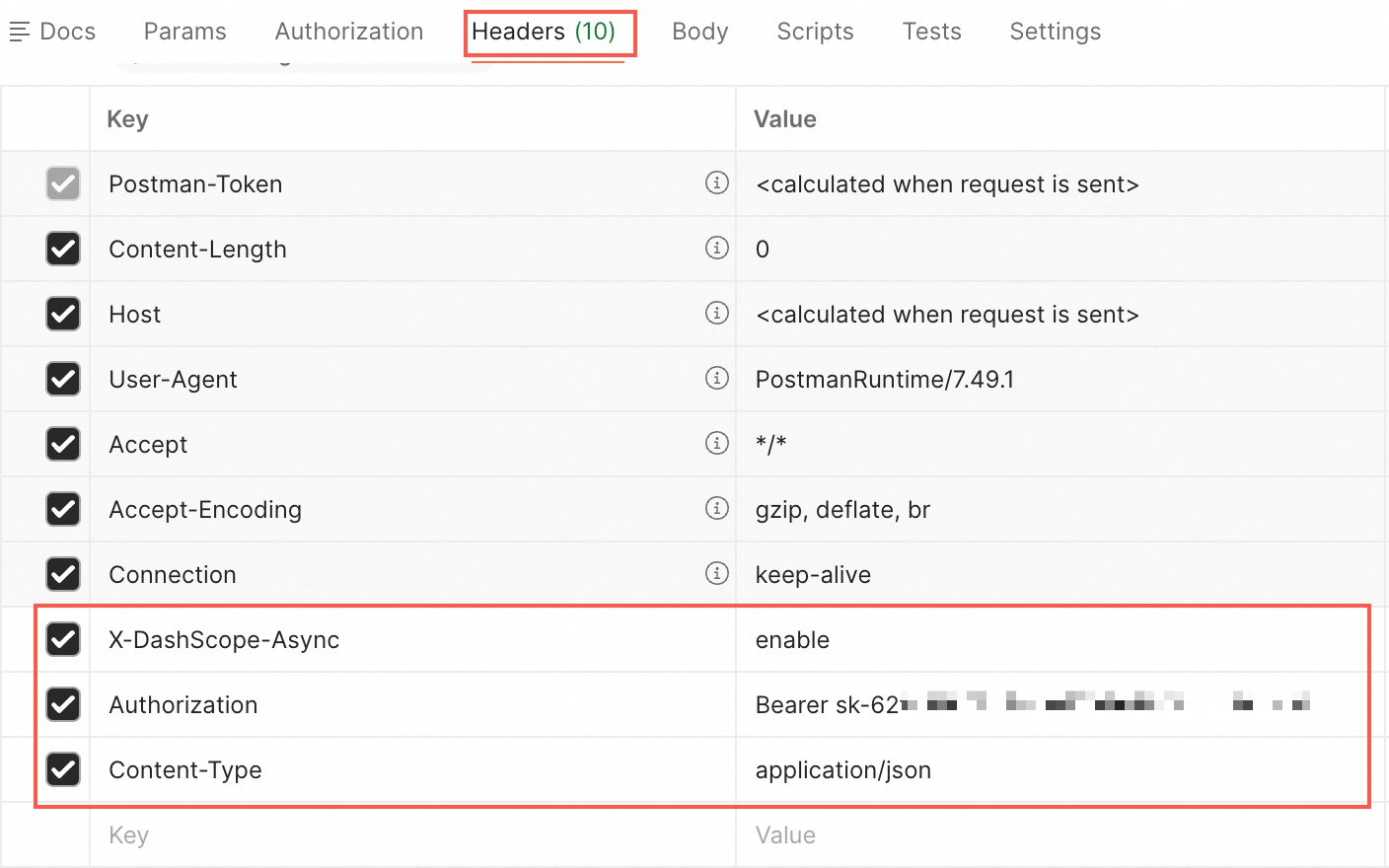Uncheck the X-DashScope-Async header checkbox
The image size is (1389, 868).
pyautogui.click(x=63, y=639)
